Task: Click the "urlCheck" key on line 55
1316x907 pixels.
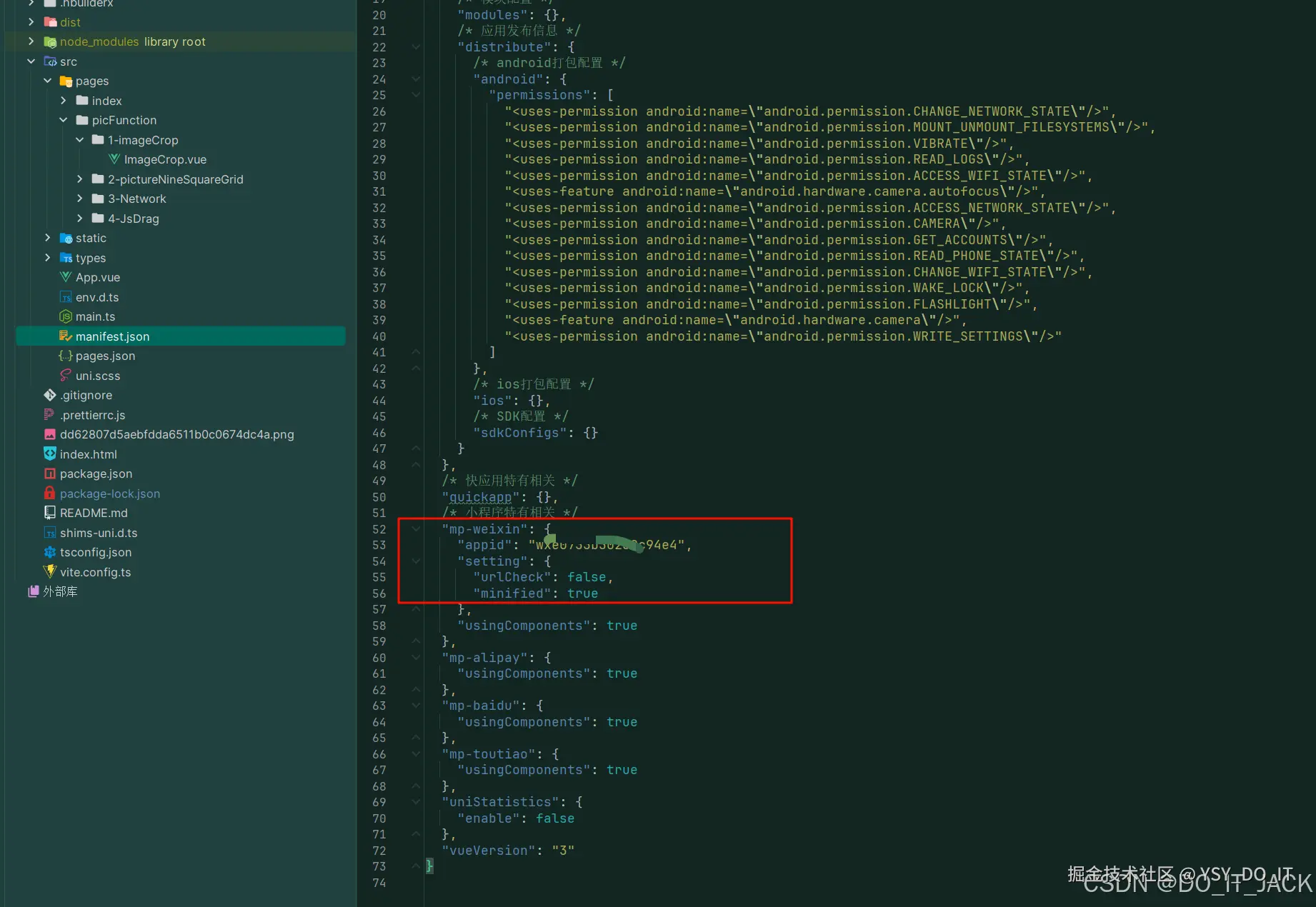Action: click(x=512, y=577)
